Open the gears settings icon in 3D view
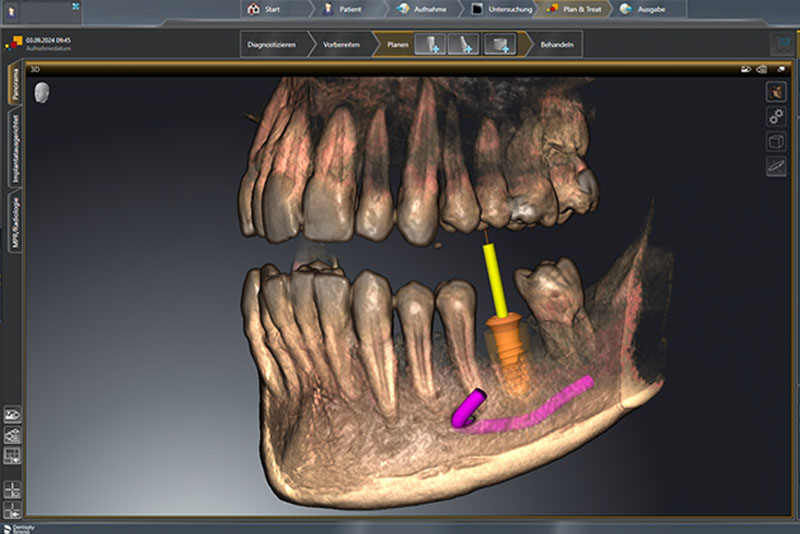This screenshot has height=534, width=800. click(x=775, y=116)
